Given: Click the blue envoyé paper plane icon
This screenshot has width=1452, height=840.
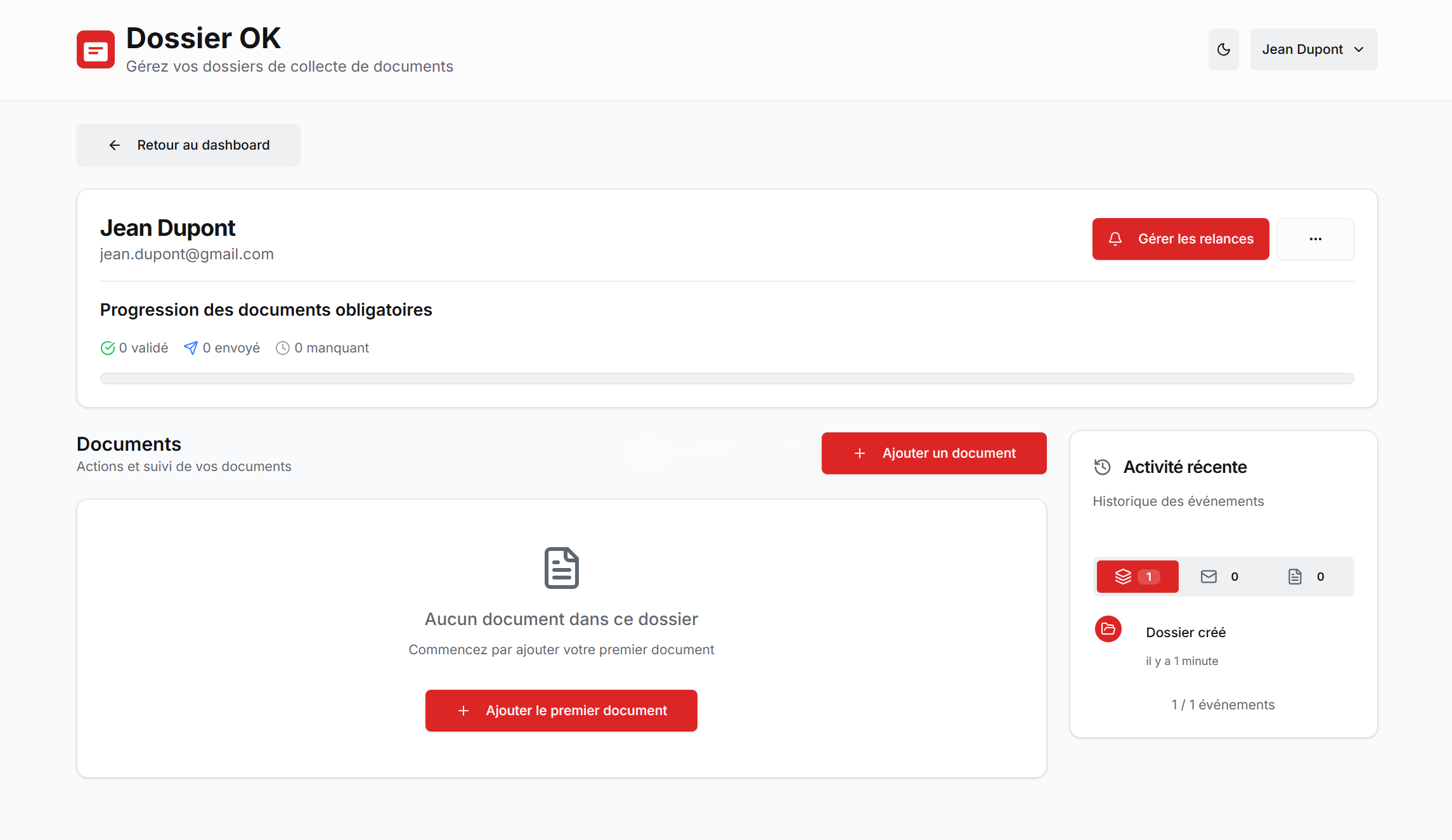Looking at the screenshot, I should [x=190, y=348].
